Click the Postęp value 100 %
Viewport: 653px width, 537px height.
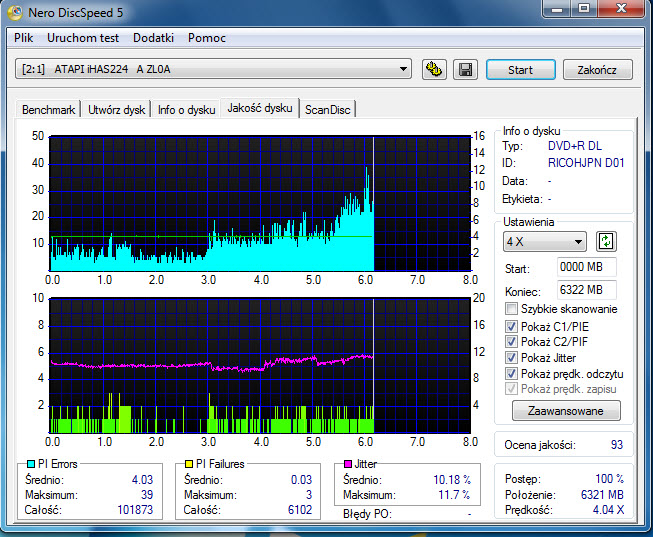pos(609,479)
